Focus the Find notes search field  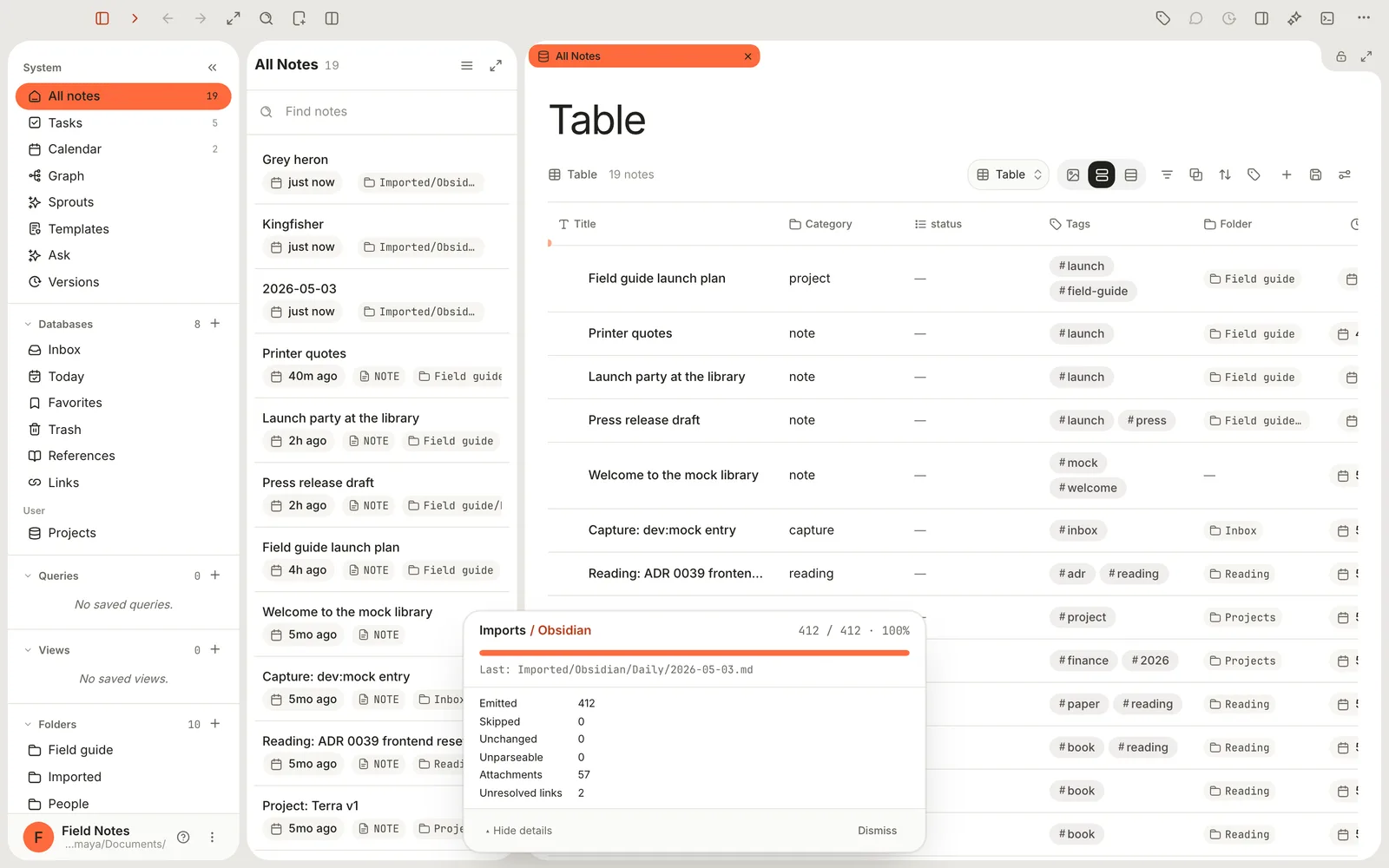tap(382, 112)
